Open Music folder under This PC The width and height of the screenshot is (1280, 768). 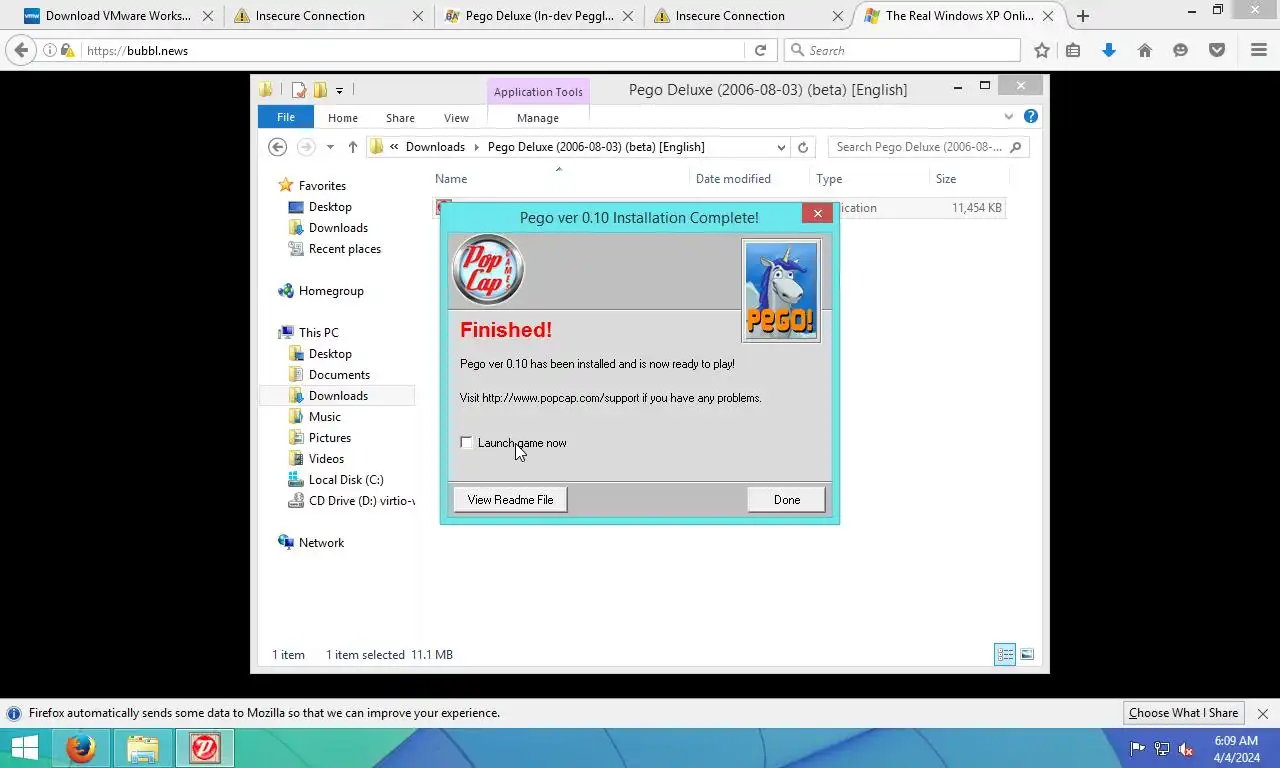324,417
